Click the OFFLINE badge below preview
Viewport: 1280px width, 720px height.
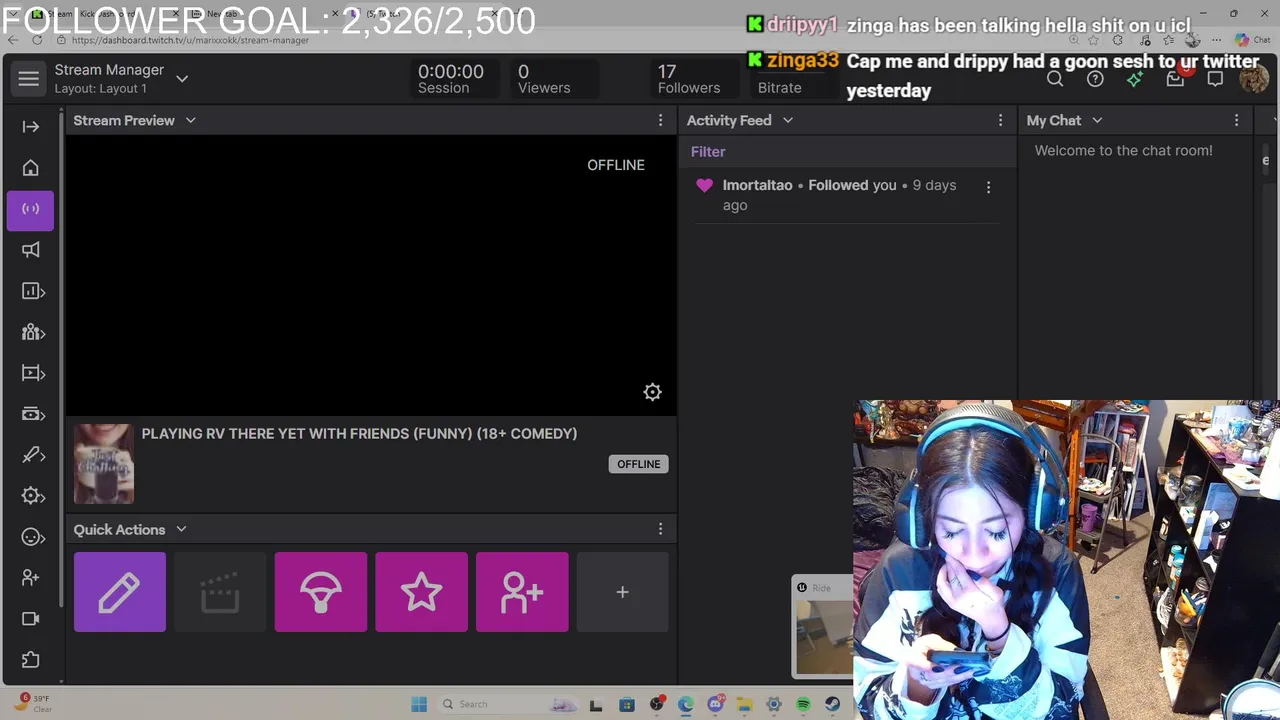pos(638,464)
